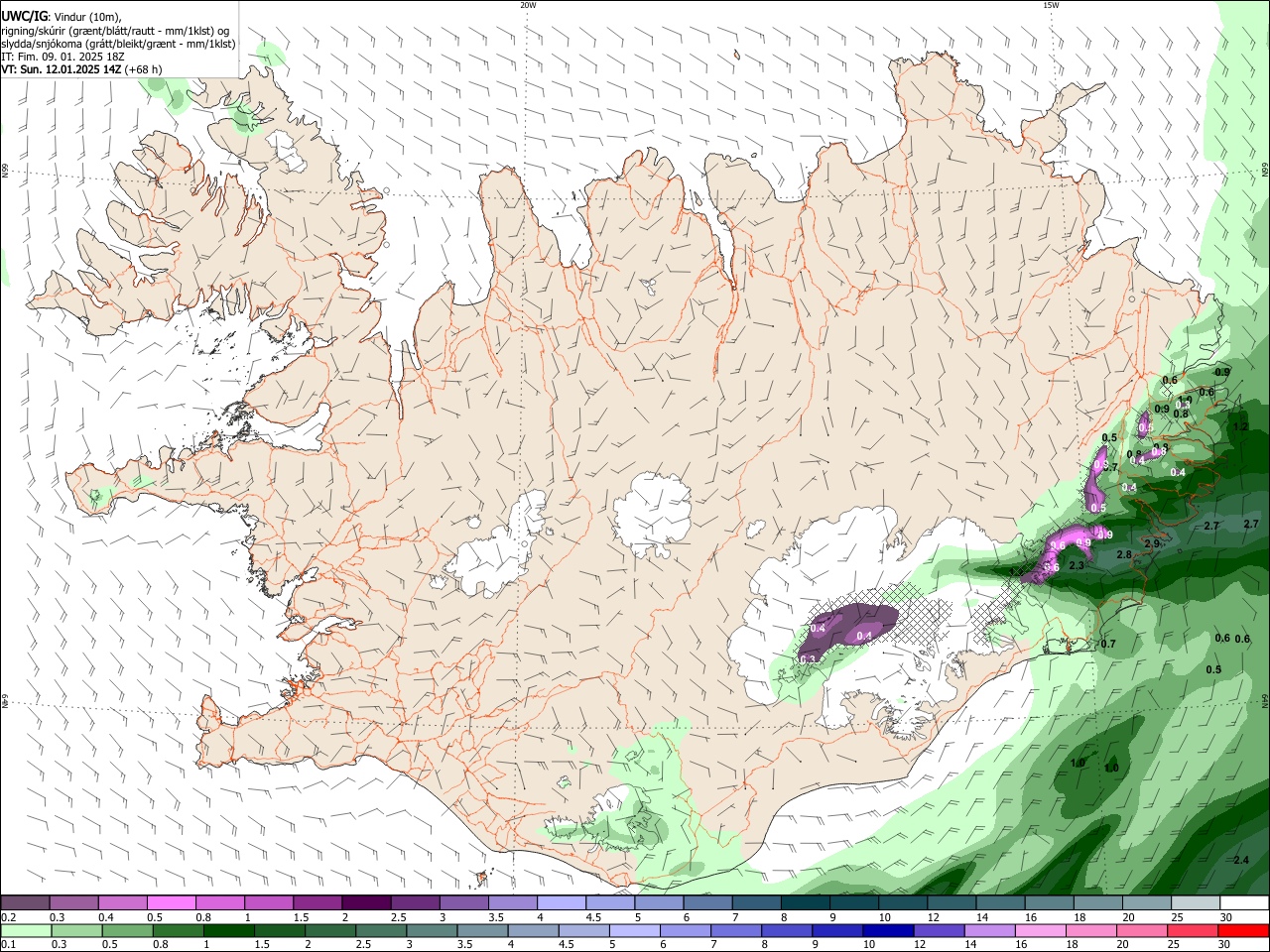The height and width of the screenshot is (952, 1270).
Task: Choose the lower legend swatch starting at 20
Action: pos(1140,931)
